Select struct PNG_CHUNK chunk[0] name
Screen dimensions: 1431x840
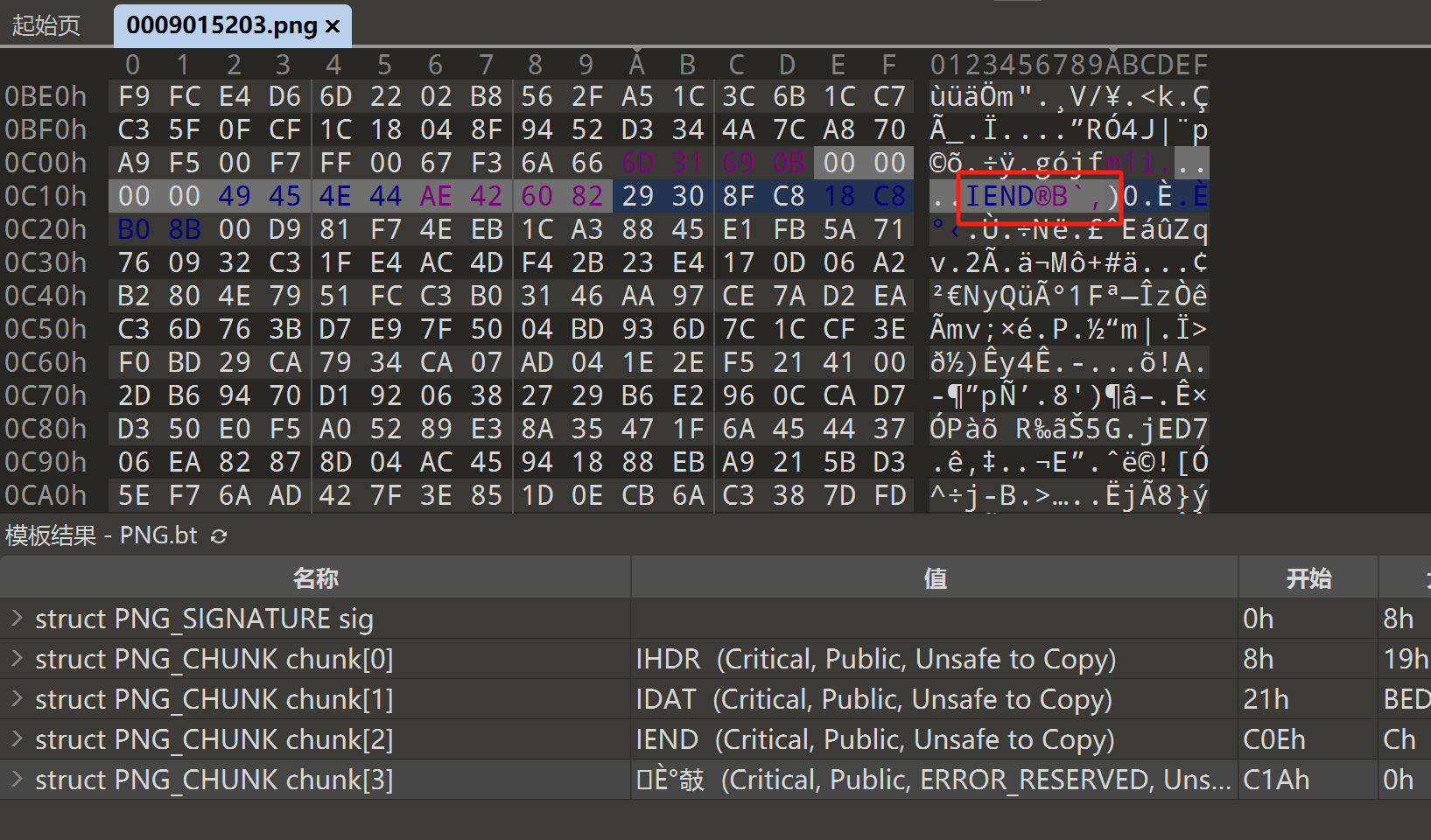tap(214, 659)
